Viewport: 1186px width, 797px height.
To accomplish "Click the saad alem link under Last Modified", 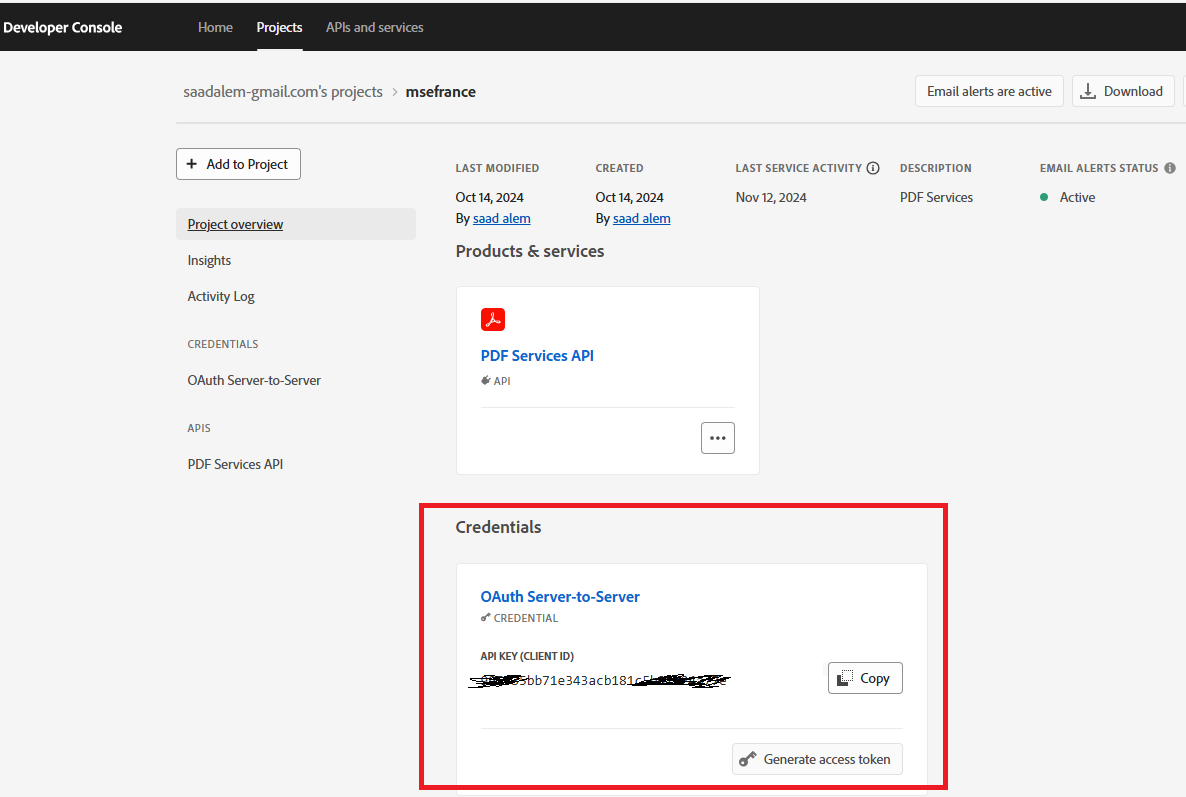I will [x=501, y=218].
